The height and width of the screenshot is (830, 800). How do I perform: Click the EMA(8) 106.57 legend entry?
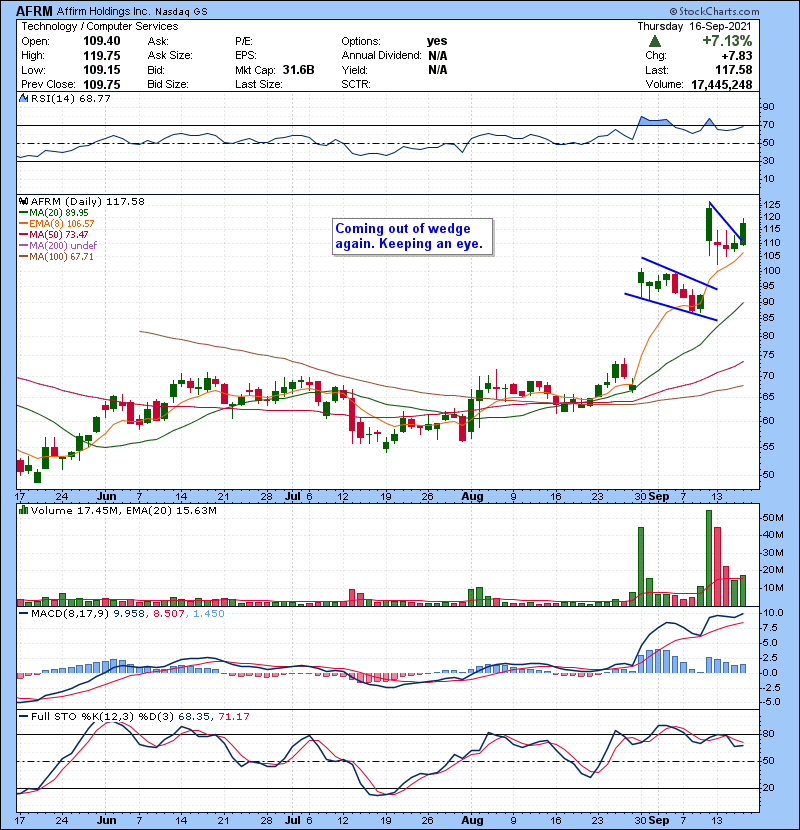(x=57, y=224)
